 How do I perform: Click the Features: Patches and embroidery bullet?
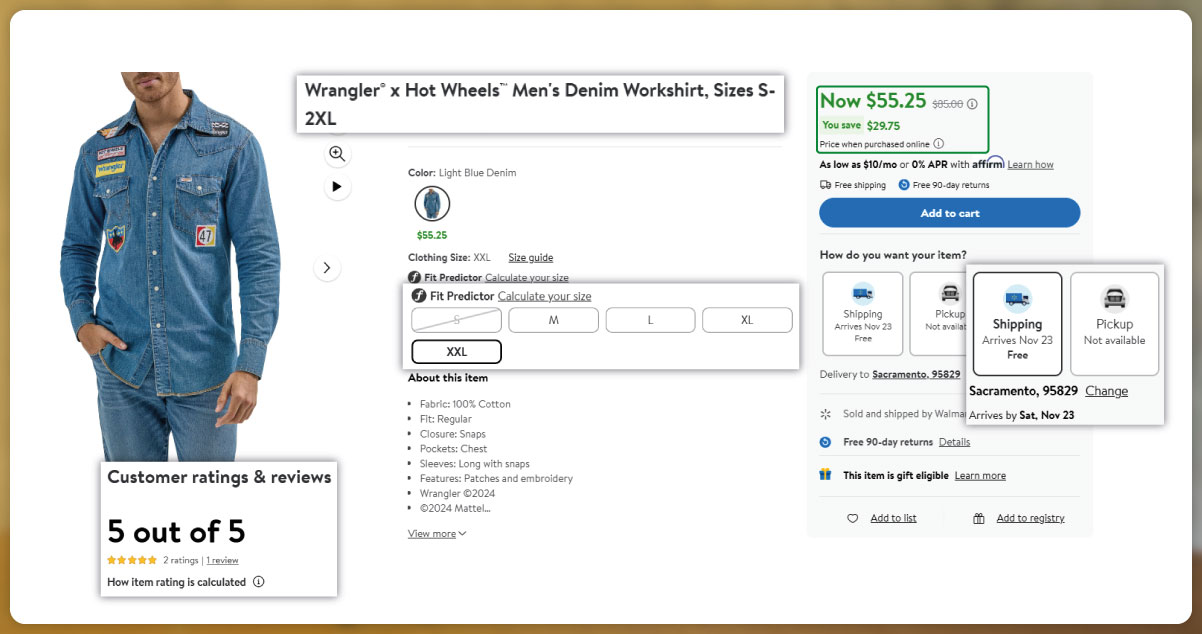[x=495, y=479]
